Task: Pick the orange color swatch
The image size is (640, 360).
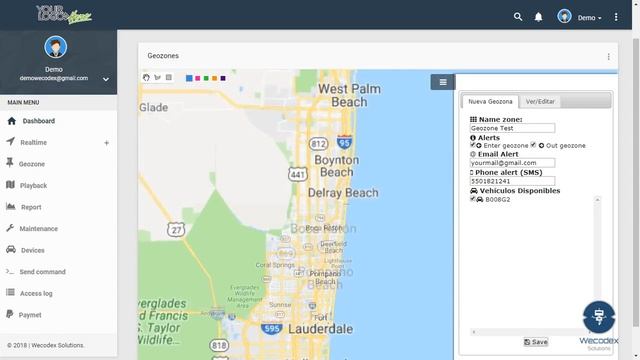Action: click(x=215, y=78)
